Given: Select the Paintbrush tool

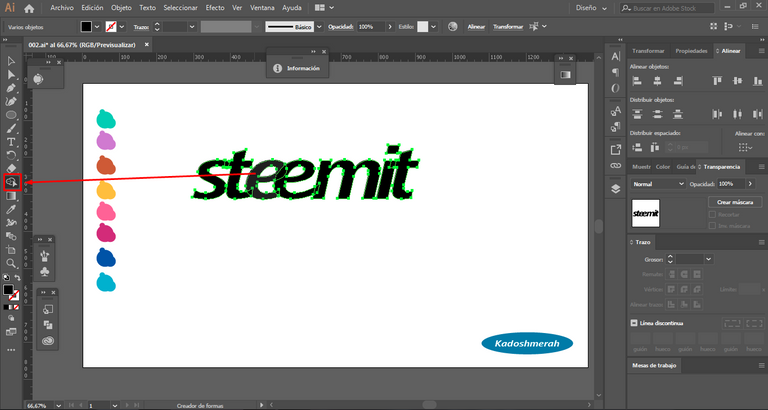Looking at the screenshot, I should 11,128.
